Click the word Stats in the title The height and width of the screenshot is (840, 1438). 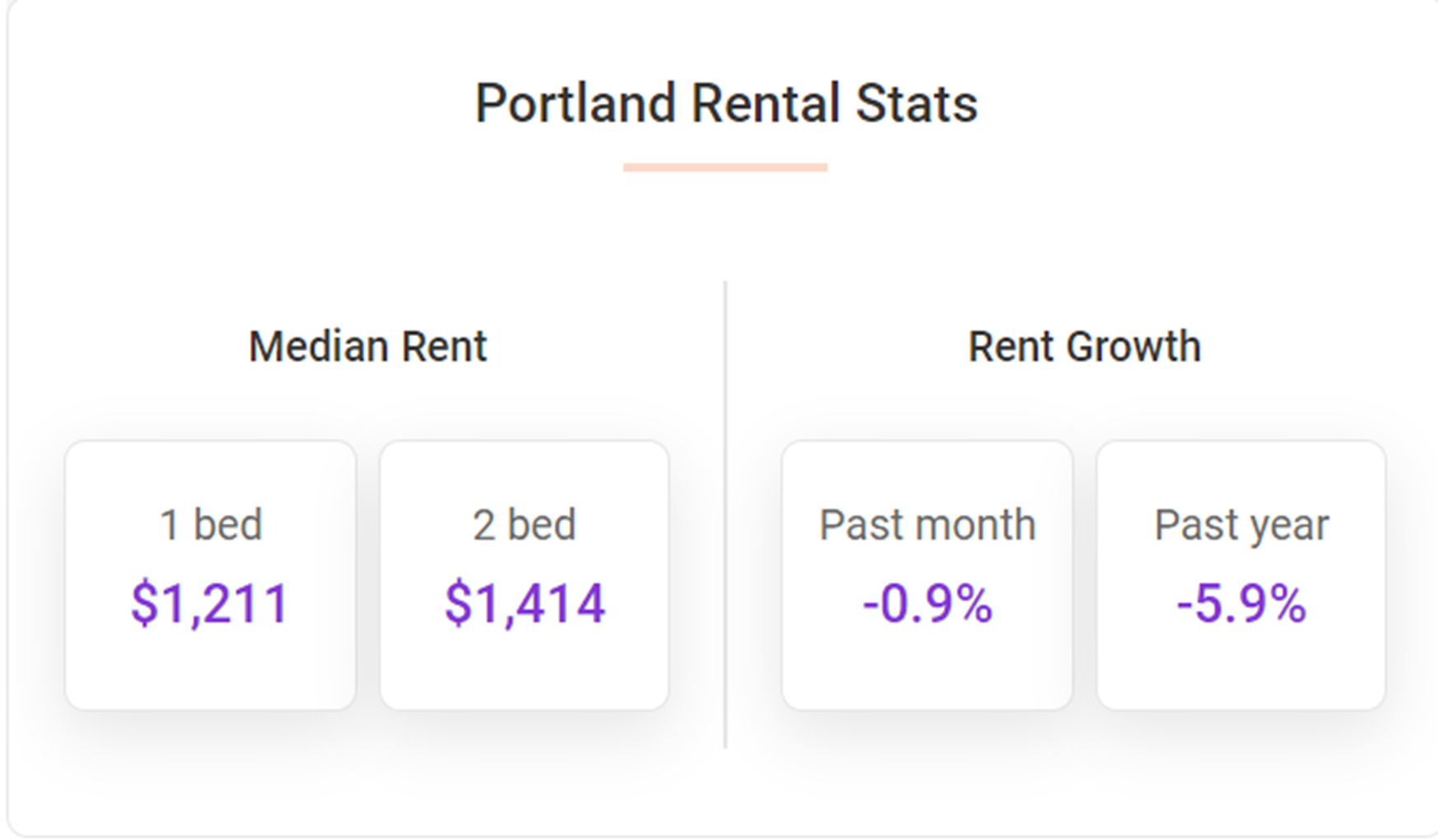pyautogui.click(x=917, y=105)
